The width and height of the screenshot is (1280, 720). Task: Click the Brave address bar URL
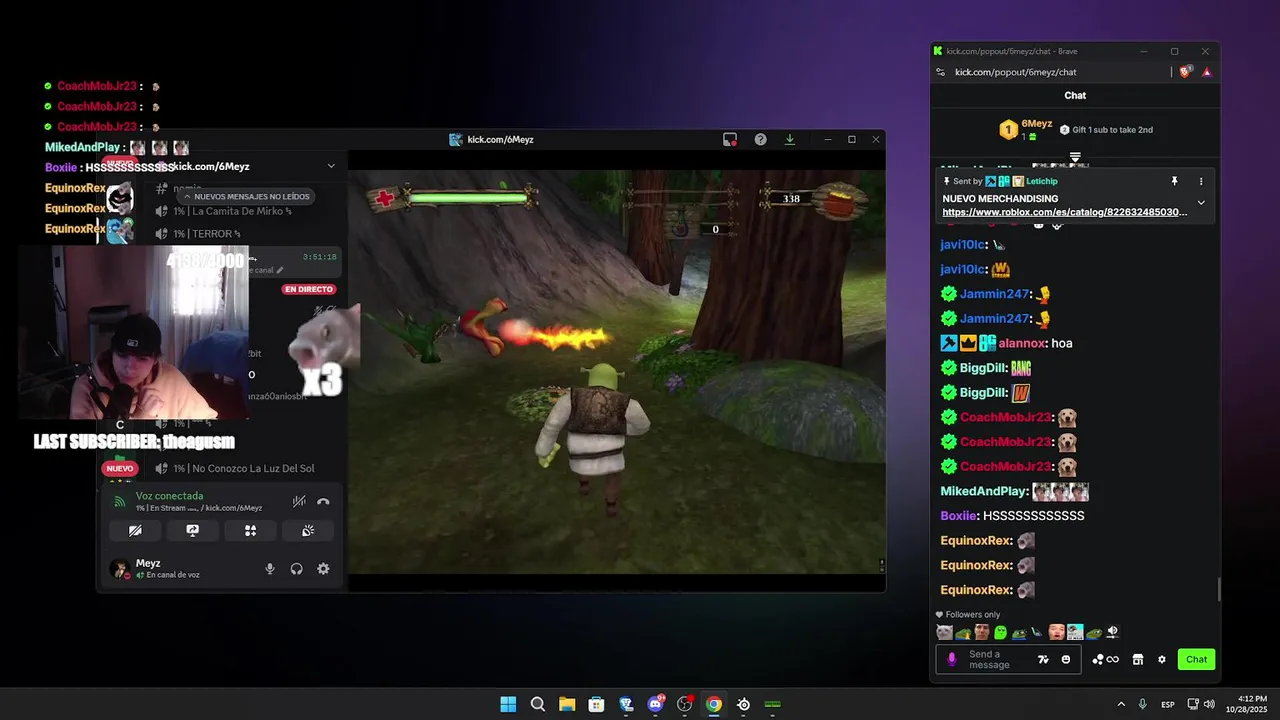coord(1015,72)
